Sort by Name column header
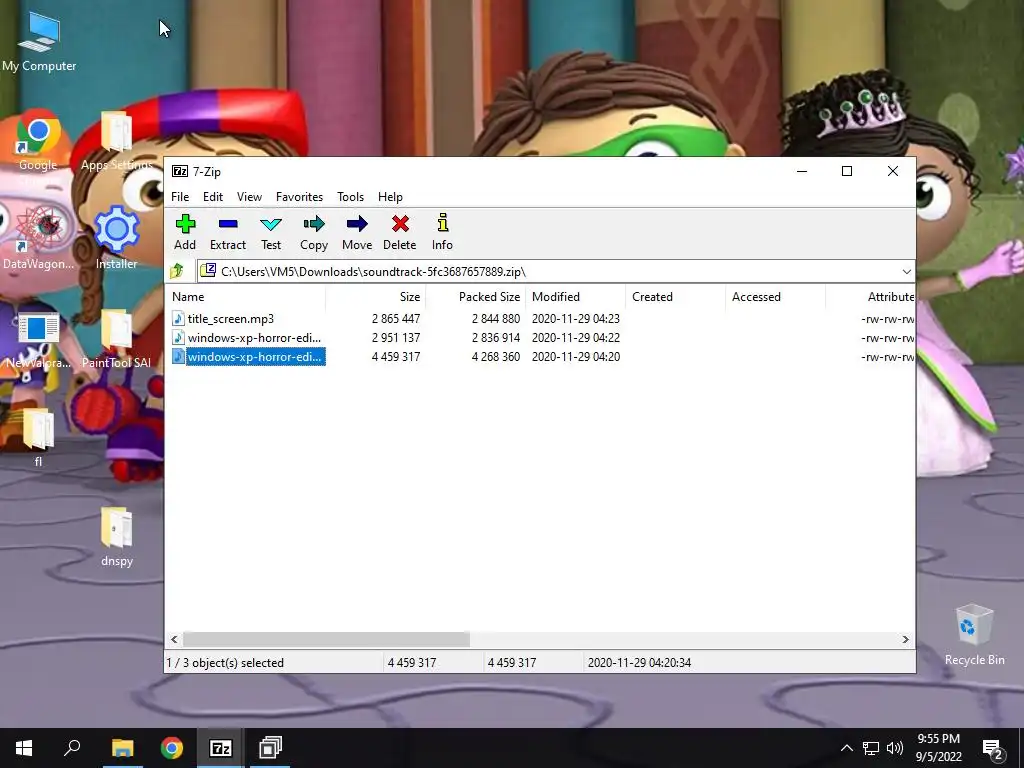Image resolution: width=1024 pixels, height=768 pixels. point(245,296)
